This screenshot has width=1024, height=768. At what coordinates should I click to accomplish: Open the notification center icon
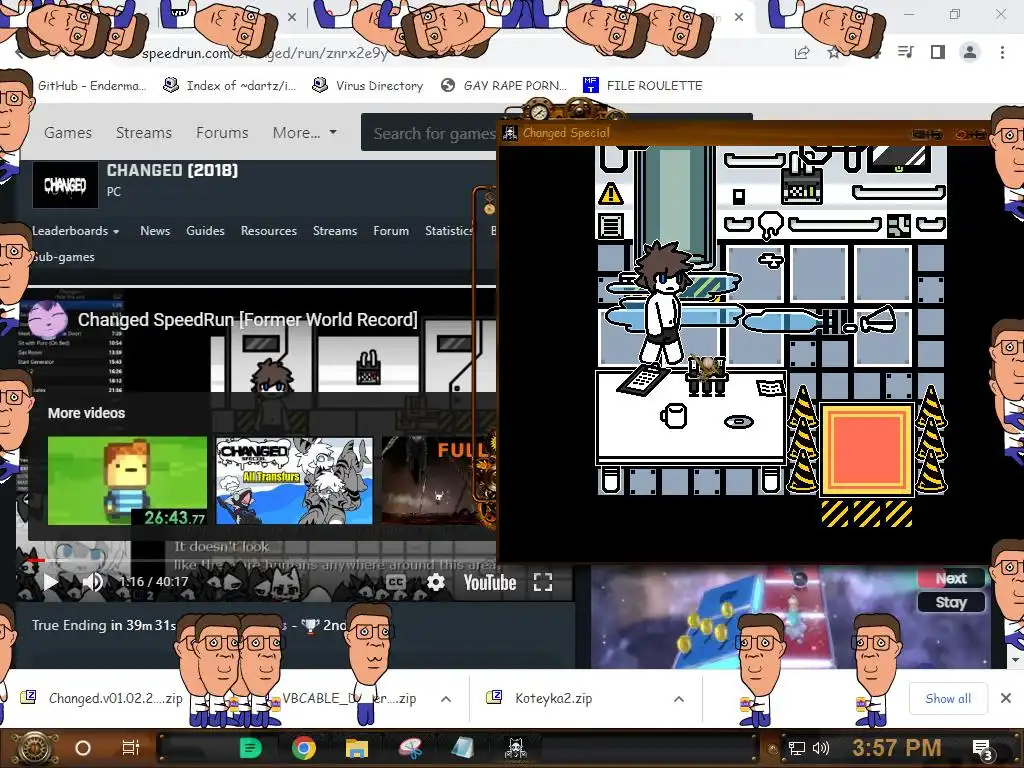click(x=982, y=749)
